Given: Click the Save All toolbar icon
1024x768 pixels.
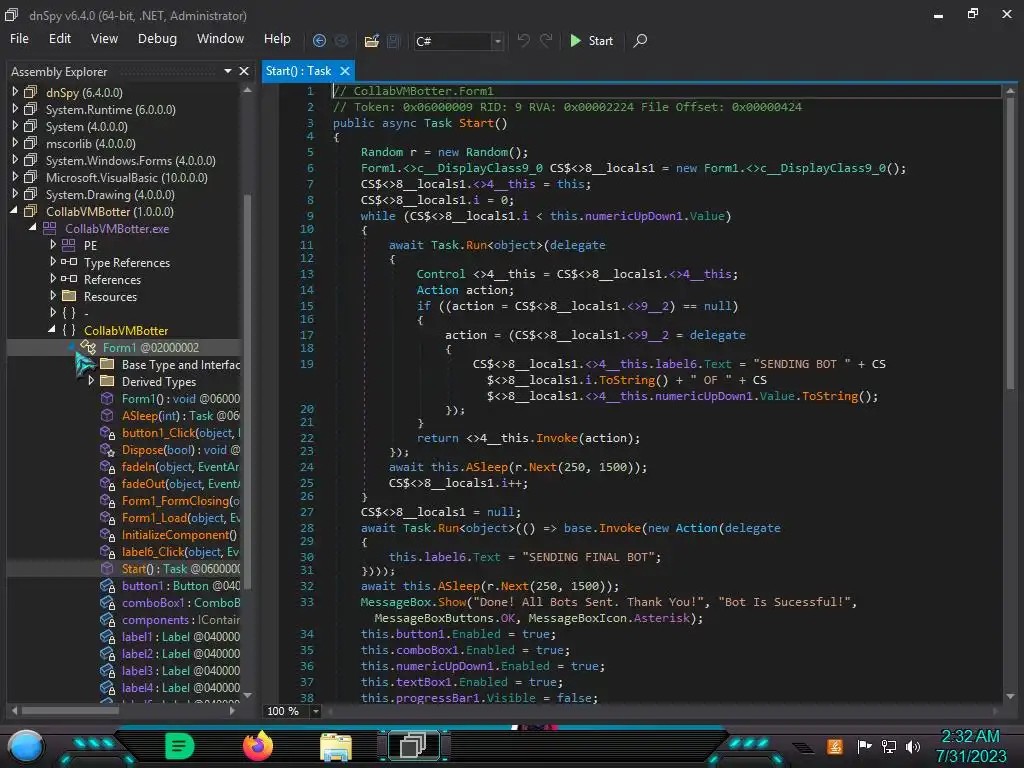Looking at the screenshot, I should pos(393,40).
